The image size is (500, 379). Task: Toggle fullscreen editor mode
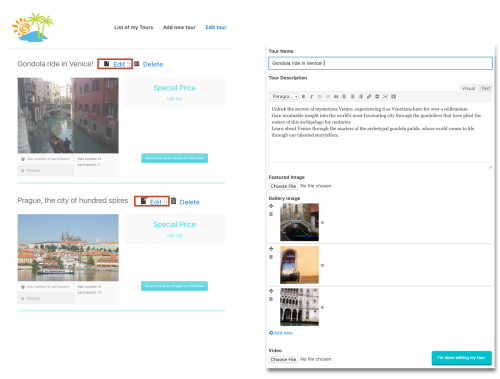[x=385, y=96]
